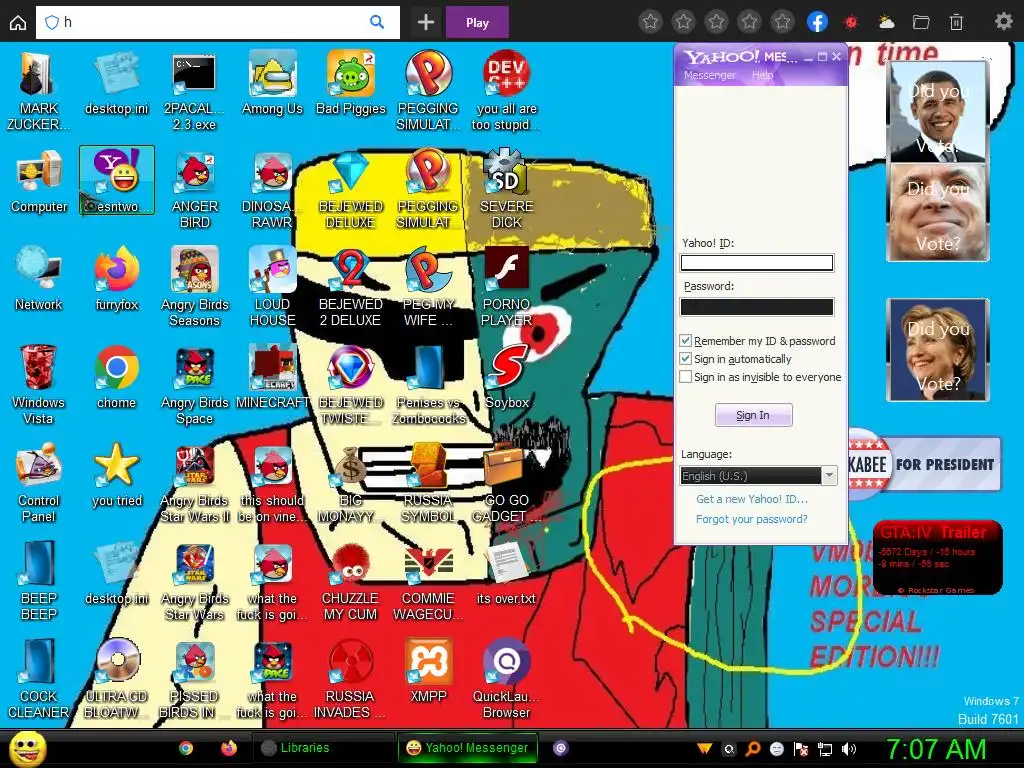The image size is (1024, 768).
Task: Open the ANGER BIRD desktop icon
Action: pyautogui.click(x=195, y=189)
